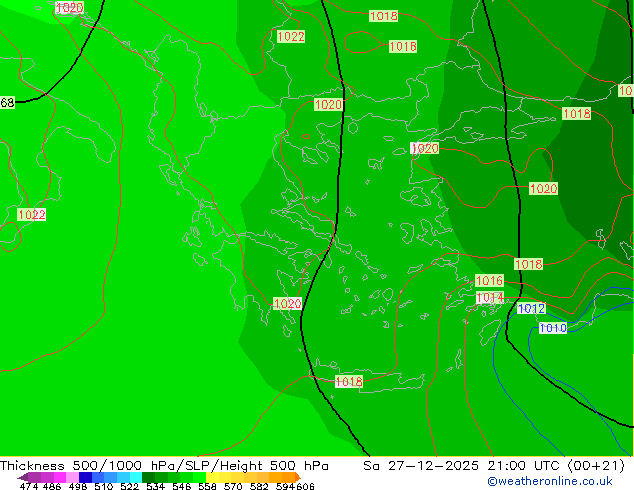The height and width of the screenshot is (490, 634).
Task: Click the blue 1010 isobar label
Action: pyautogui.click(x=553, y=328)
